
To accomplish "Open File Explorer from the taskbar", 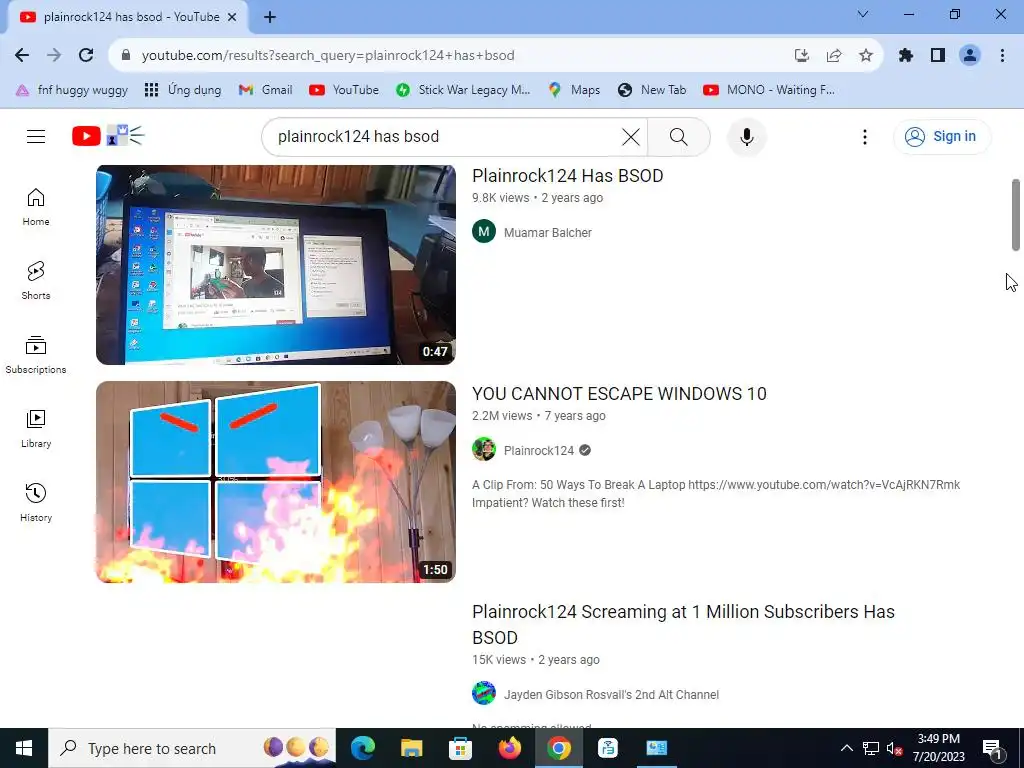I will click(x=411, y=748).
